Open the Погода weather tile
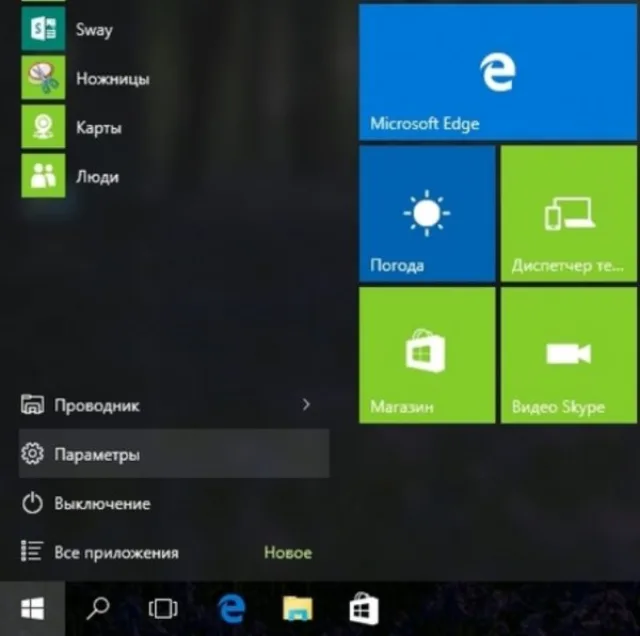Image resolution: width=640 pixels, height=636 pixels. [x=427, y=213]
